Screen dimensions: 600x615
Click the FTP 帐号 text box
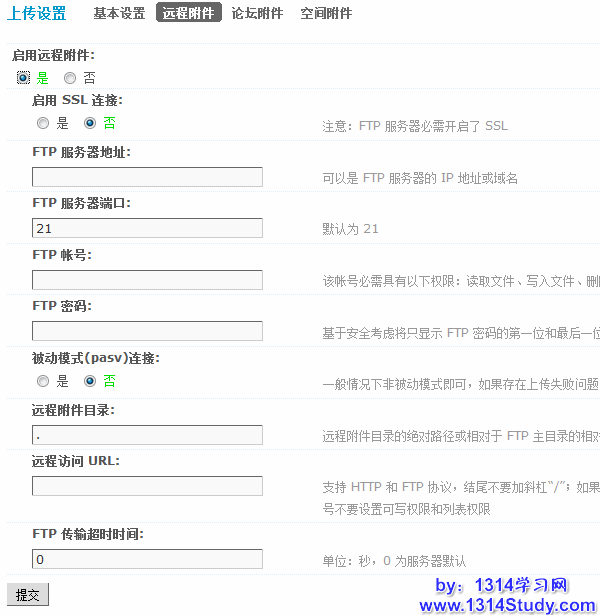click(147, 280)
